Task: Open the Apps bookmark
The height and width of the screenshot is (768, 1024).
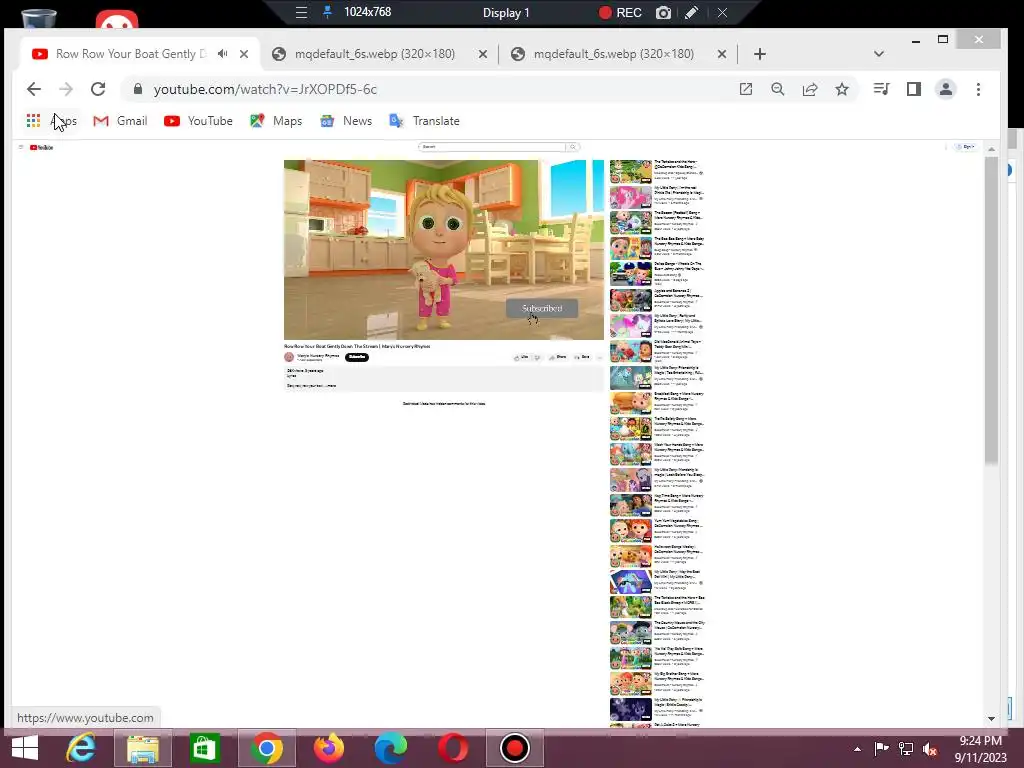Action: coord(51,121)
